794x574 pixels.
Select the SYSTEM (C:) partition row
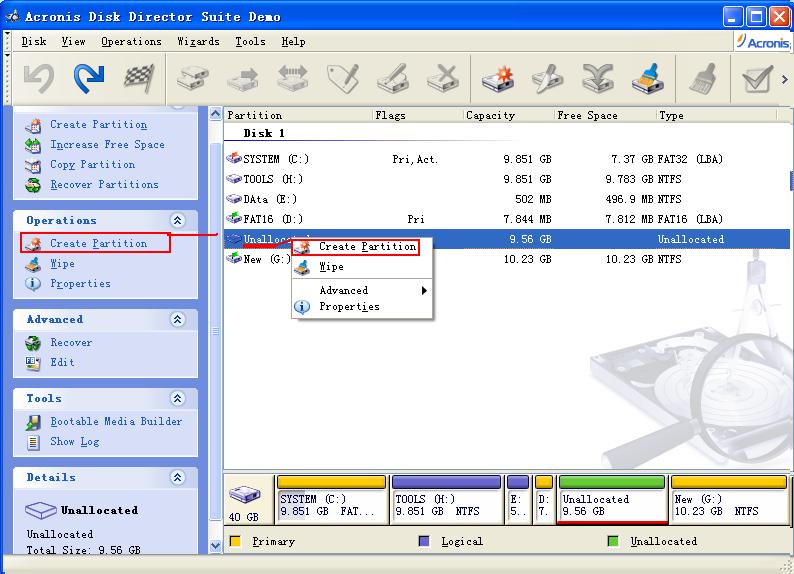(x=506, y=159)
